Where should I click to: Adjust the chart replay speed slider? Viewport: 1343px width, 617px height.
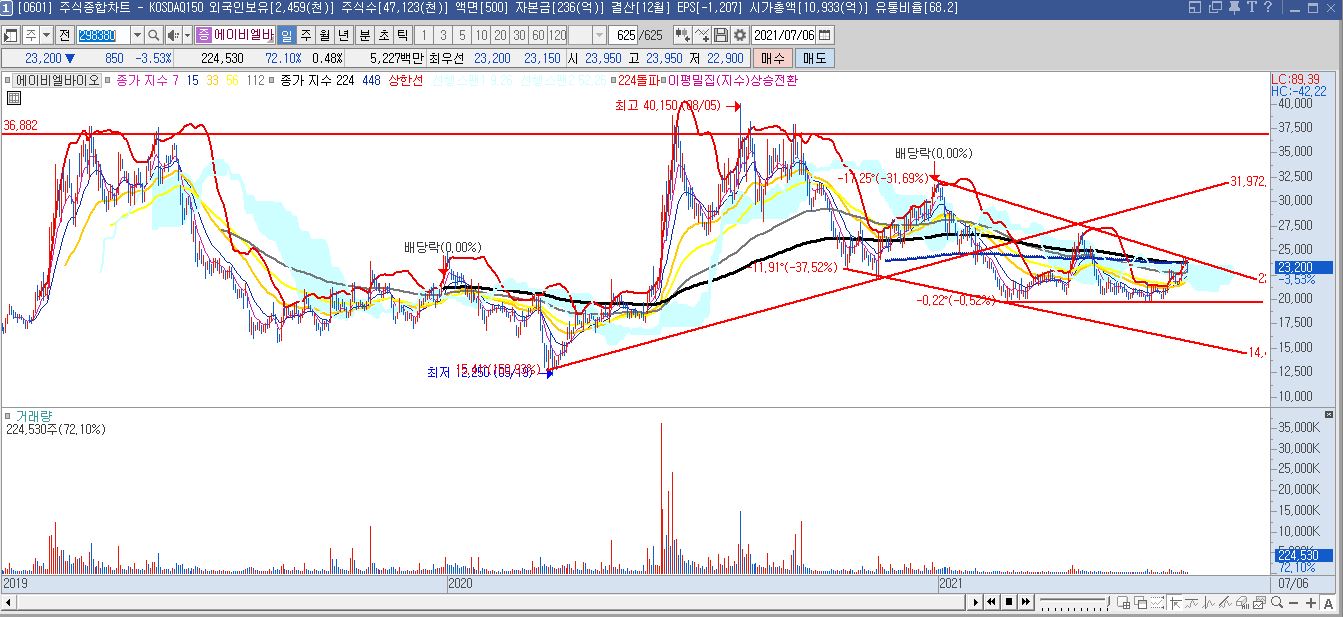click(x=1076, y=602)
